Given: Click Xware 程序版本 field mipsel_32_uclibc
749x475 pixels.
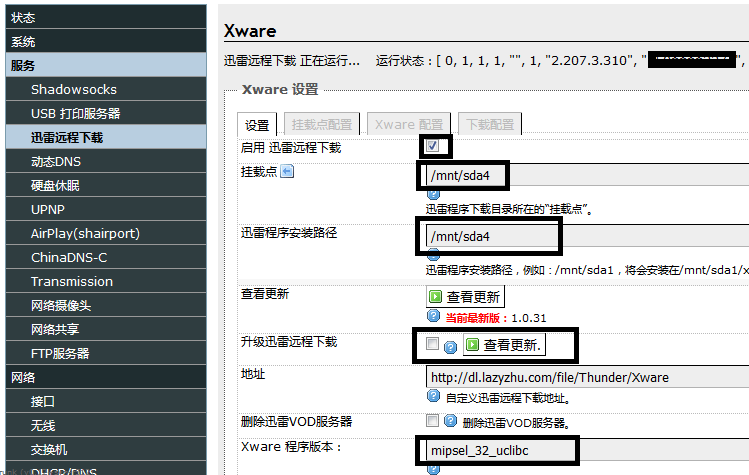Looking at the screenshot, I should pos(587,450).
